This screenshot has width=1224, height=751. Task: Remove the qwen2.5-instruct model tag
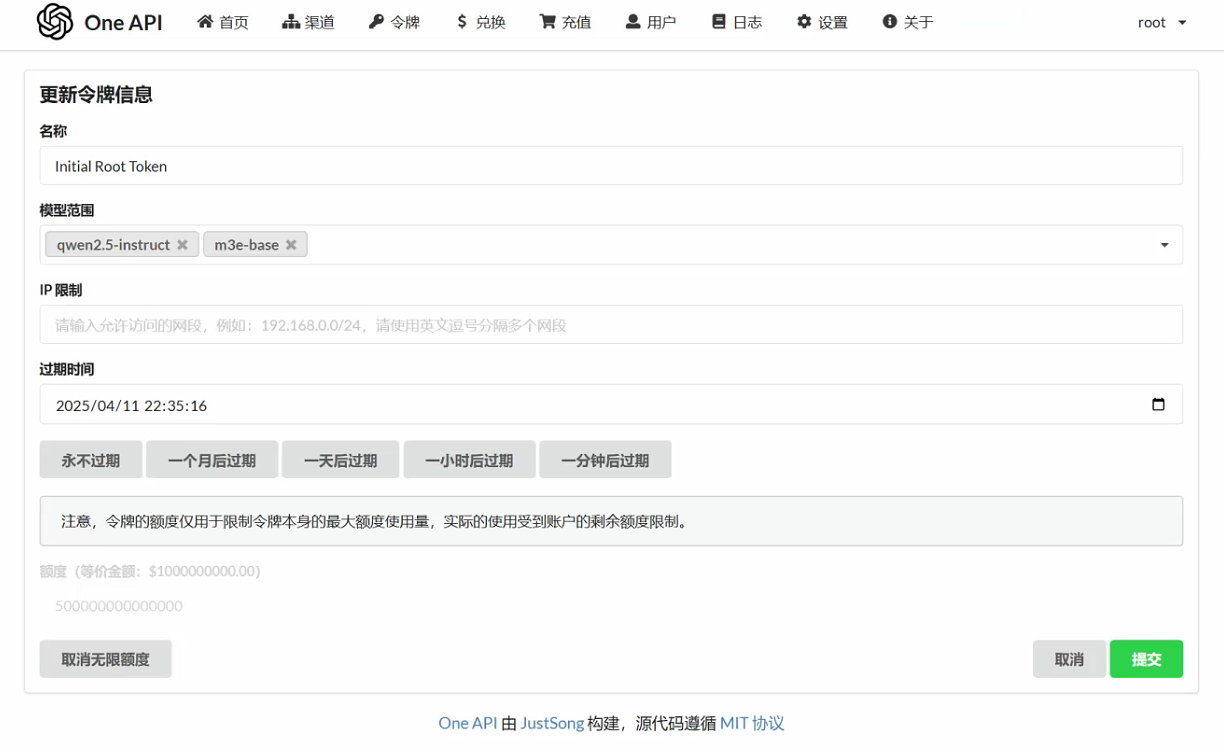(182, 245)
